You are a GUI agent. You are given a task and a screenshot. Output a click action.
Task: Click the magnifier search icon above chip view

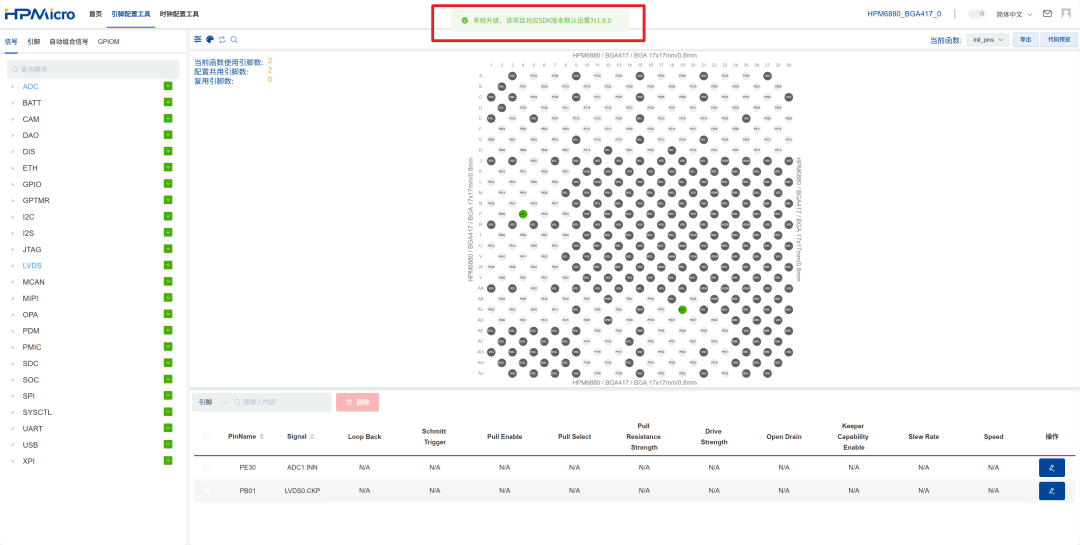(x=234, y=40)
